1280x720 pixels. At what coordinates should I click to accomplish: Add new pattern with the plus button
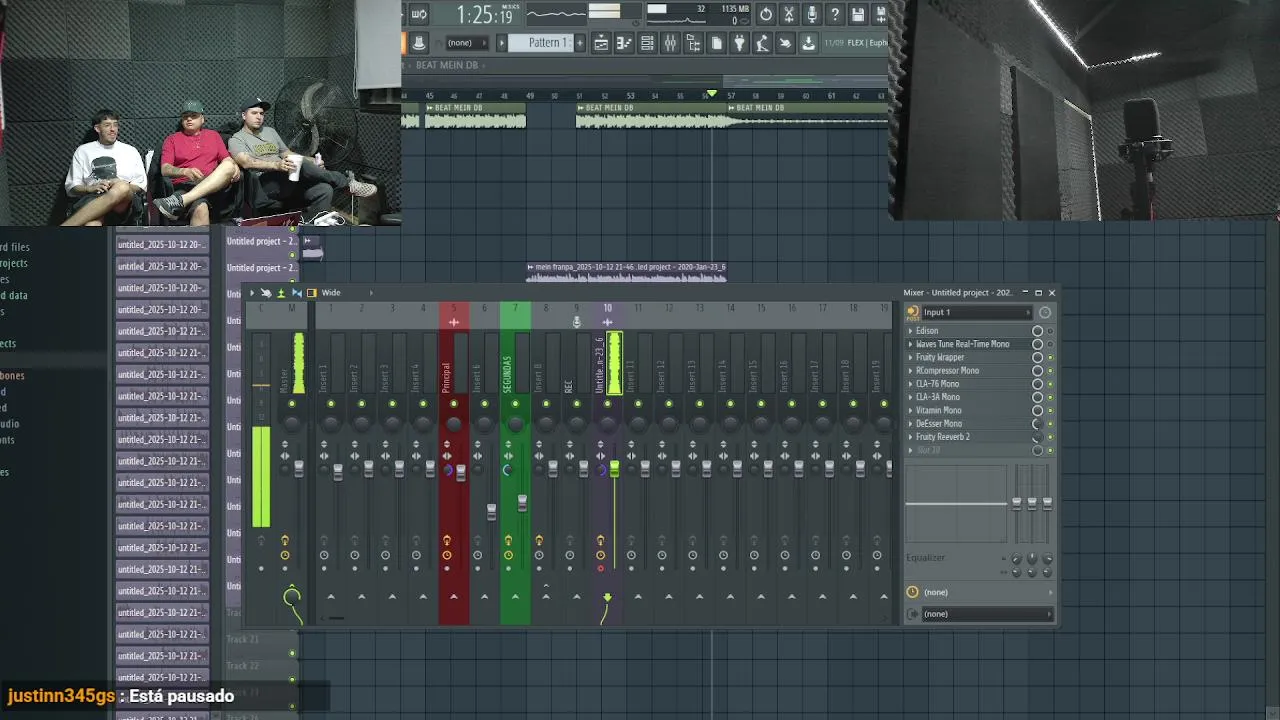pyautogui.click(x=579, y=43)
